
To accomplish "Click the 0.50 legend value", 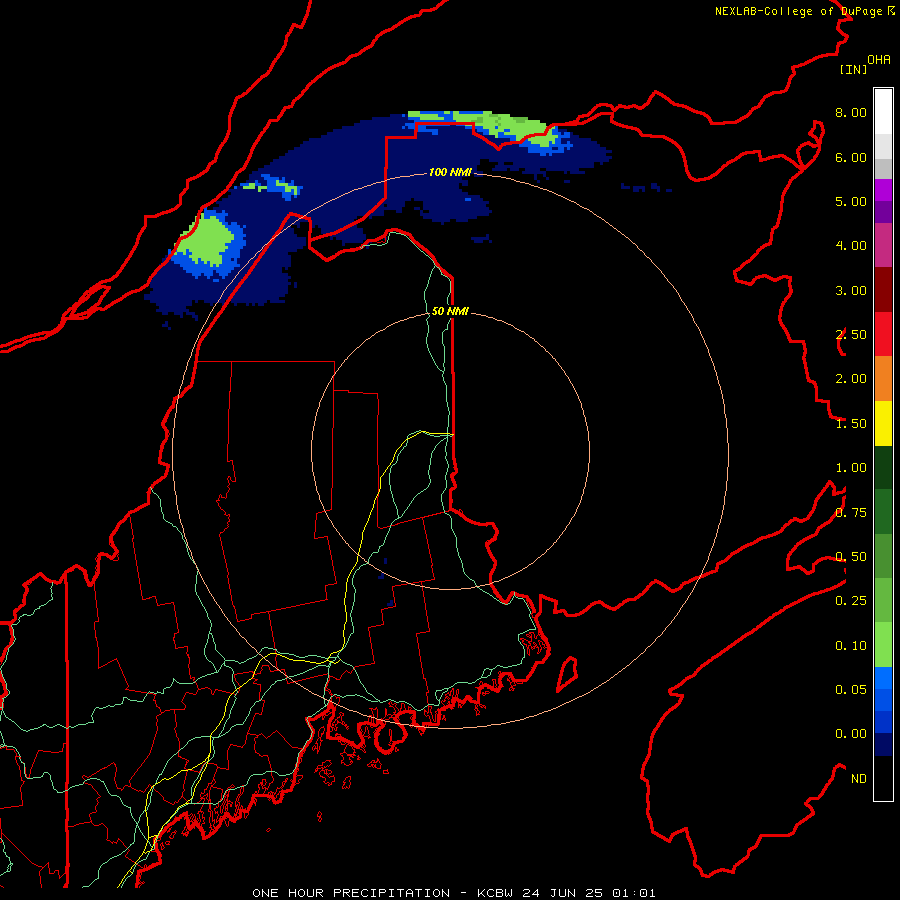I will (851, 557).
